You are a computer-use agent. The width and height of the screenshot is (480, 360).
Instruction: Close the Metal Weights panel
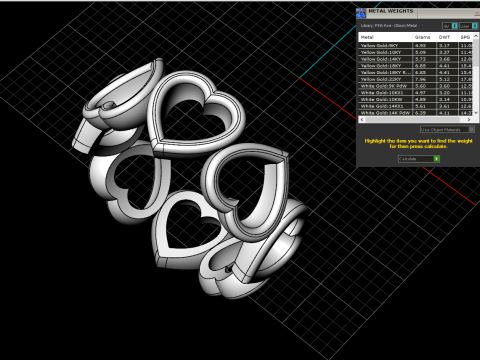point(477,13)
